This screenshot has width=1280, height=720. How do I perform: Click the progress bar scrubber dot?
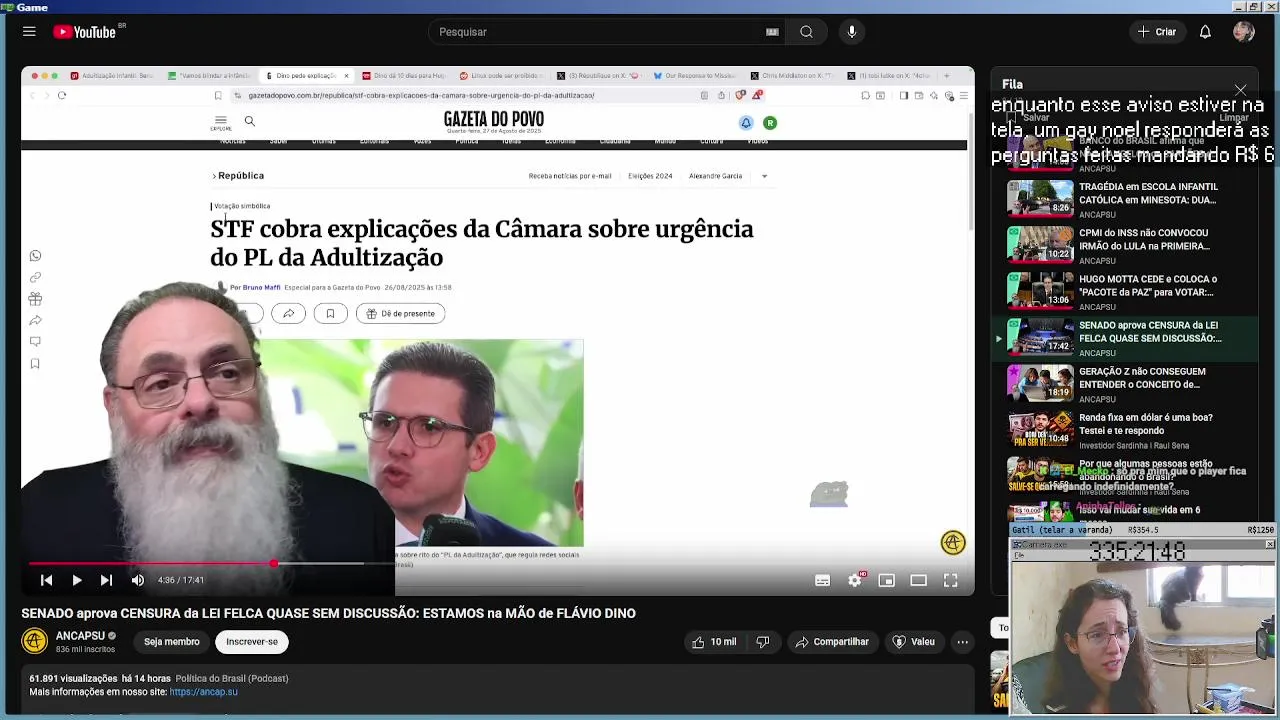pyautogui.click(x=273, y=564)
